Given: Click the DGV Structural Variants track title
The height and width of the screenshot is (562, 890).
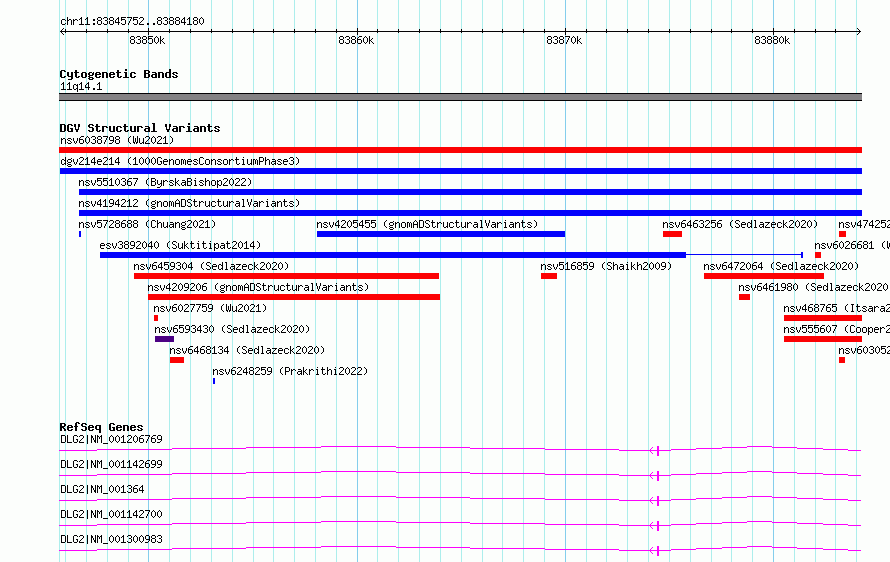Looking at the screenshot, I should tap(140, 128).
